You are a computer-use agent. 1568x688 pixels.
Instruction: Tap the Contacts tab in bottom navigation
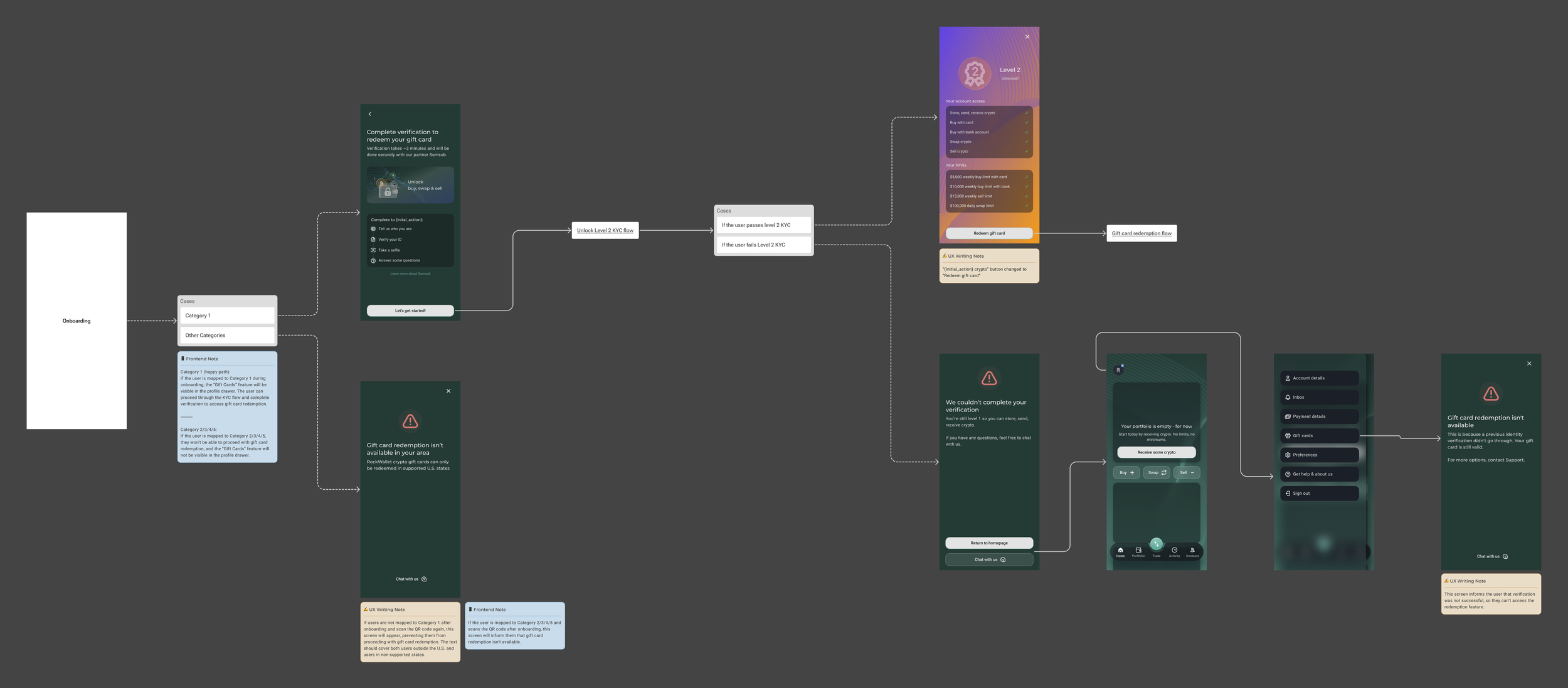1192,553
